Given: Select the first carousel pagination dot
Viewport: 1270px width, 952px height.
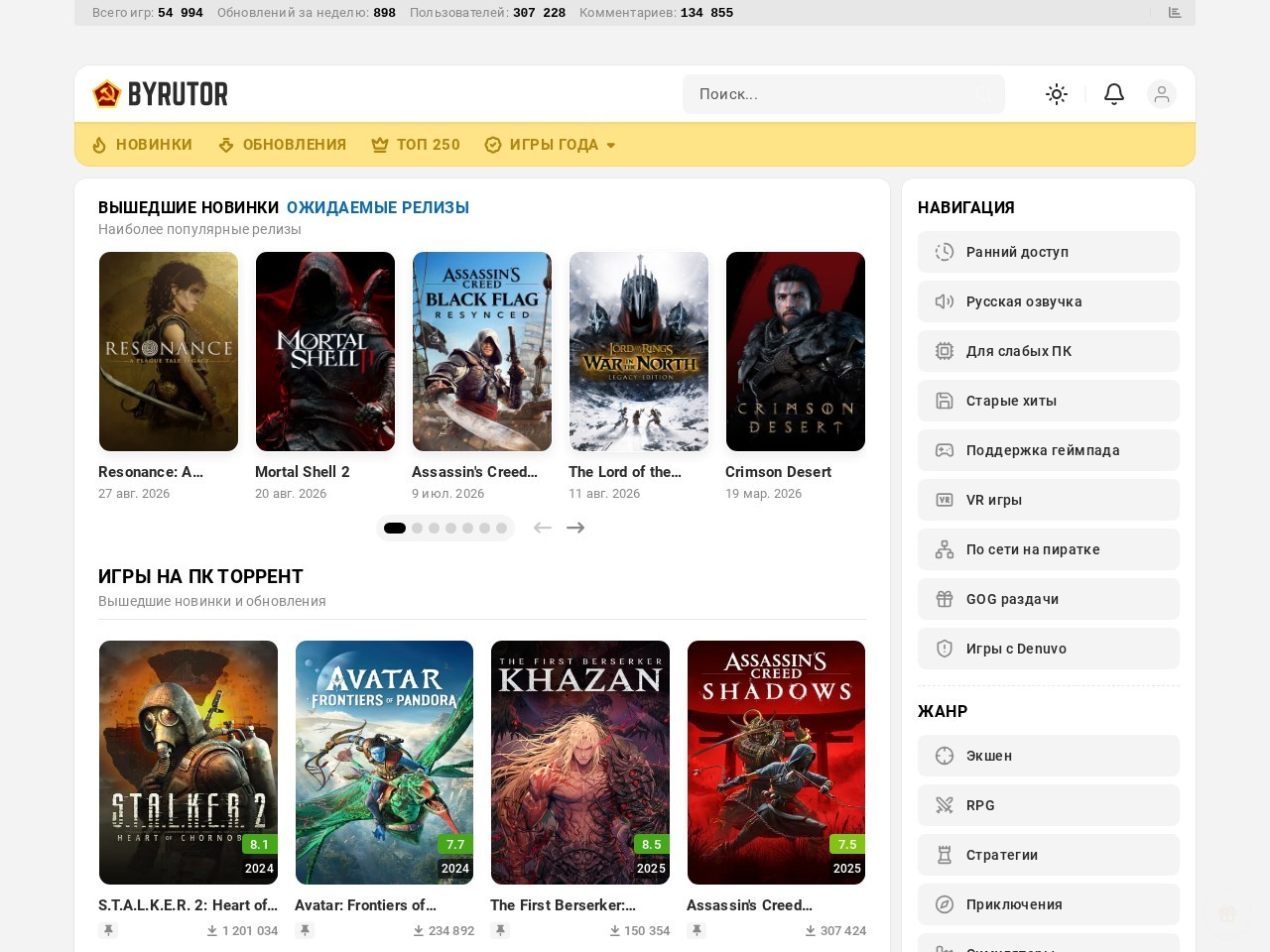Looking at the screenshot, I should [x=395, y=528].
